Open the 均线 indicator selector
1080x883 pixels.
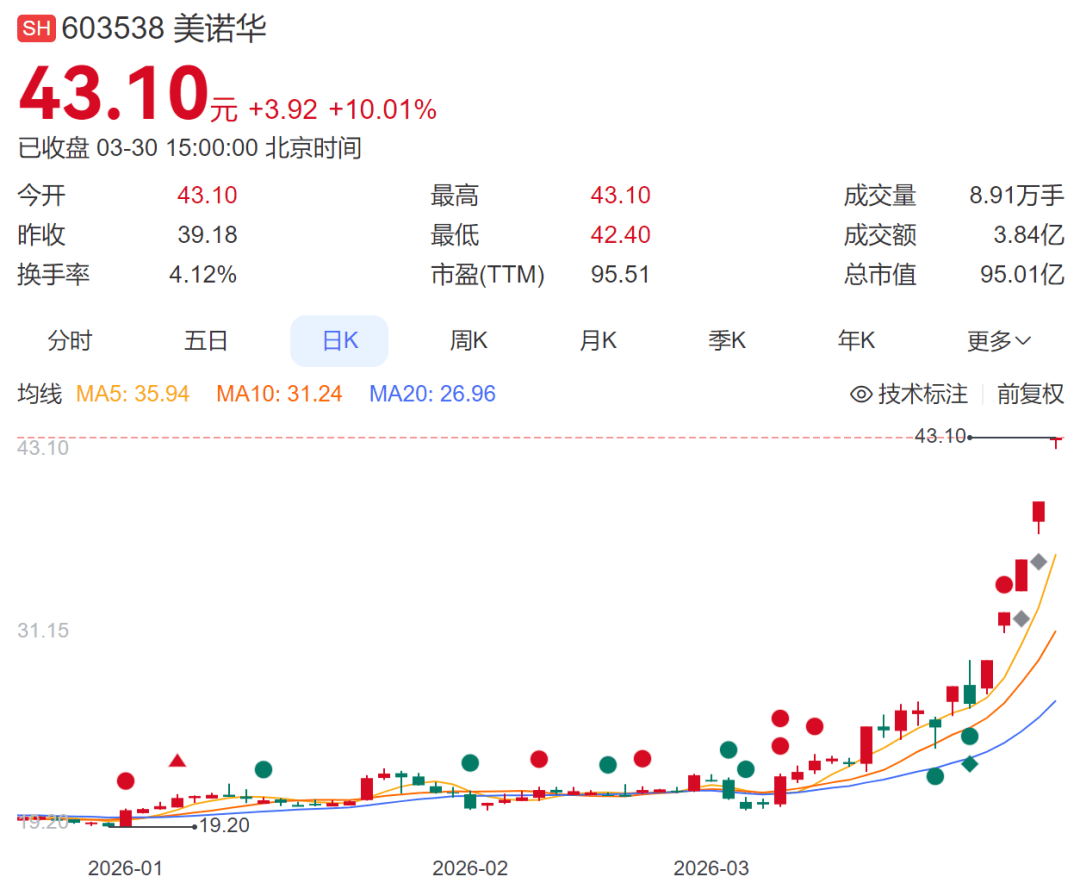tap(40, 394)
